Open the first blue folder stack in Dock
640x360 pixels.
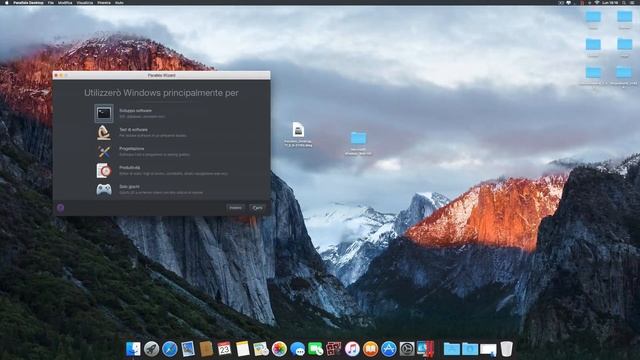[452, 349]
